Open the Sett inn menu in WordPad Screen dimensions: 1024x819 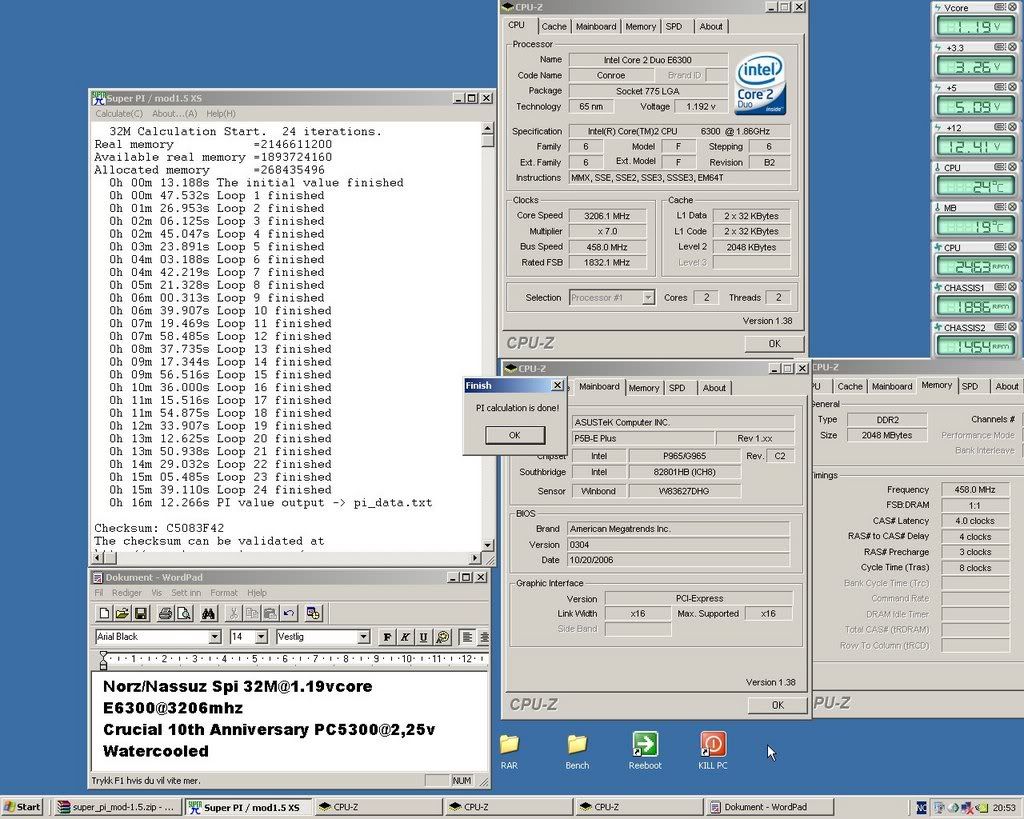pos(186,593)
